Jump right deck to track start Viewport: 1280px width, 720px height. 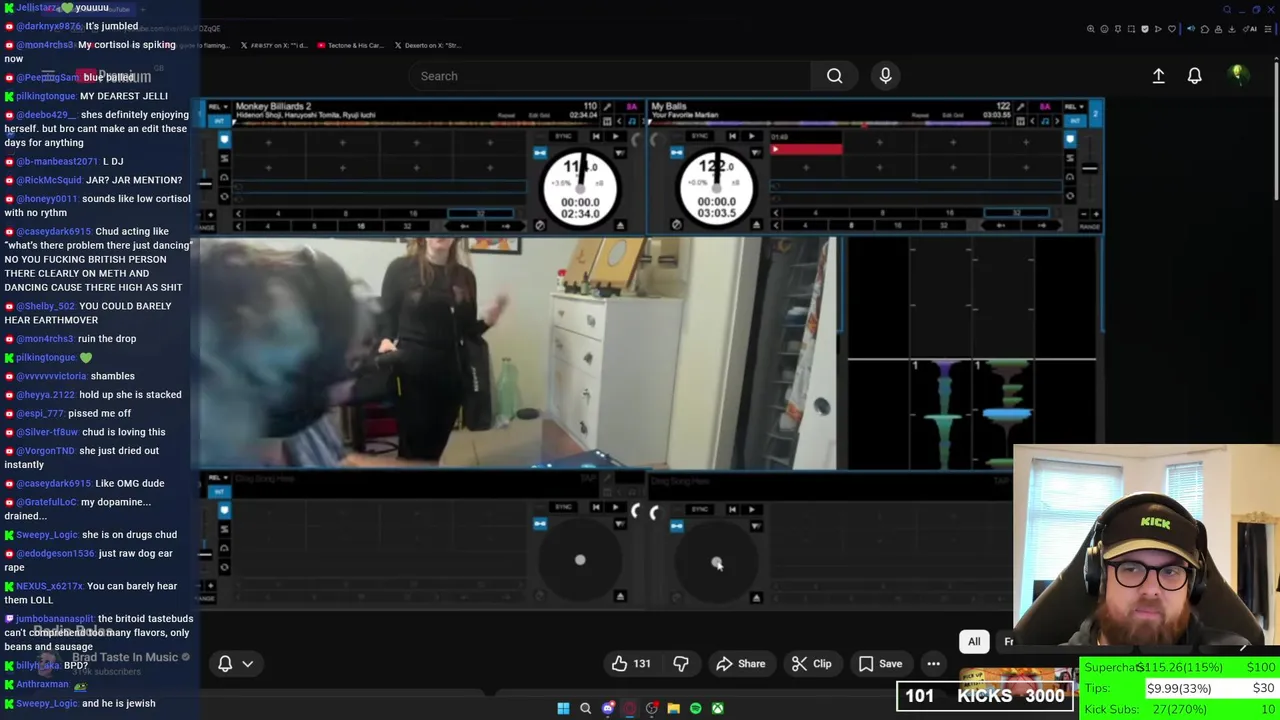click(732, 136)
